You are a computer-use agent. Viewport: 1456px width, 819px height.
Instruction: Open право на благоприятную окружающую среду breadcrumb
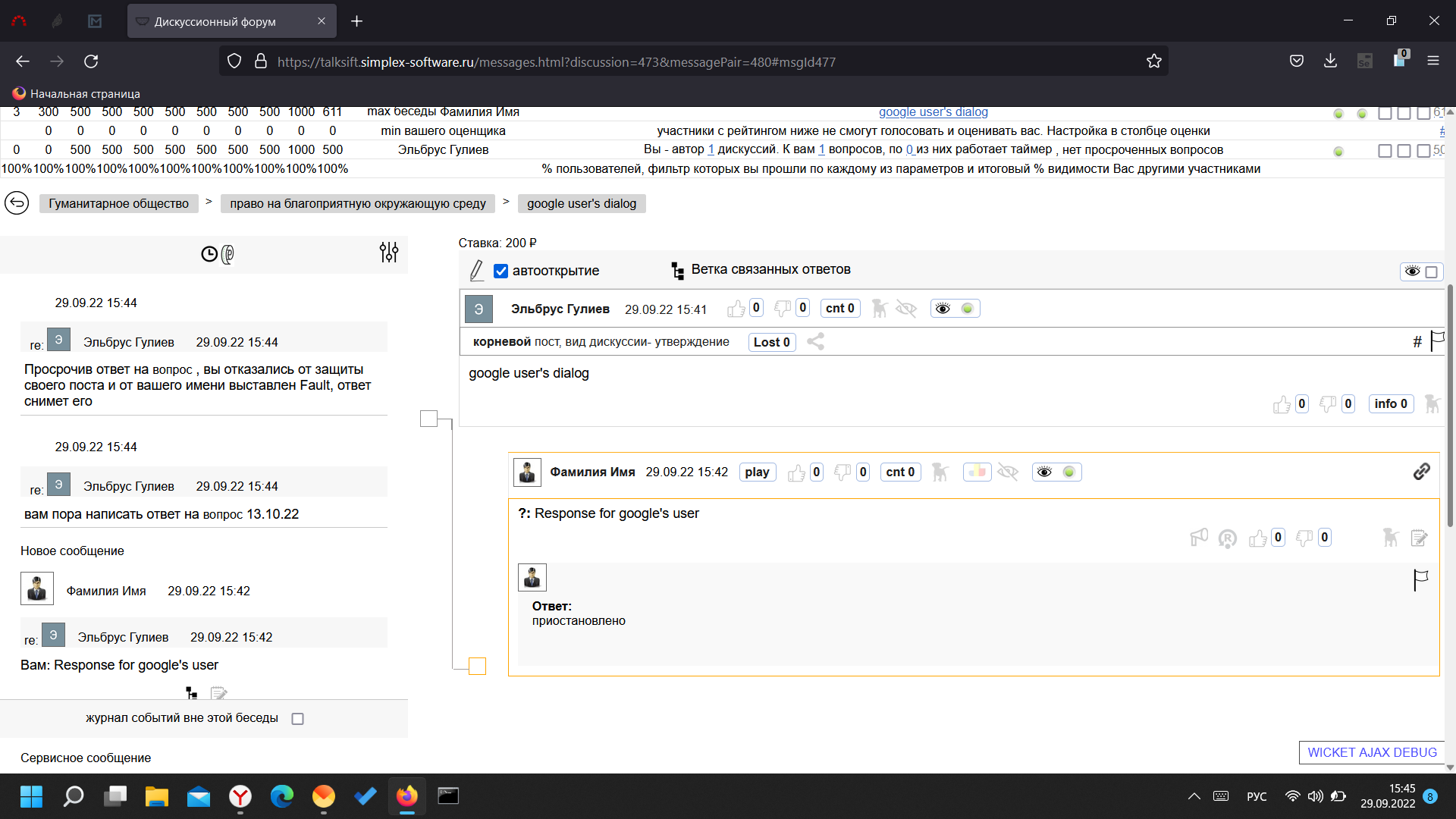[358, 203]
